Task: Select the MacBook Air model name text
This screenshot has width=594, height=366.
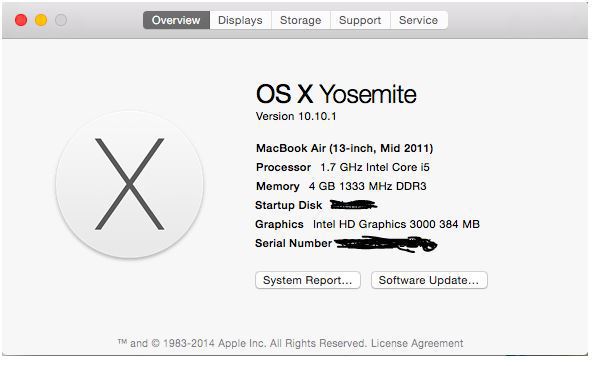Action: 344,148
